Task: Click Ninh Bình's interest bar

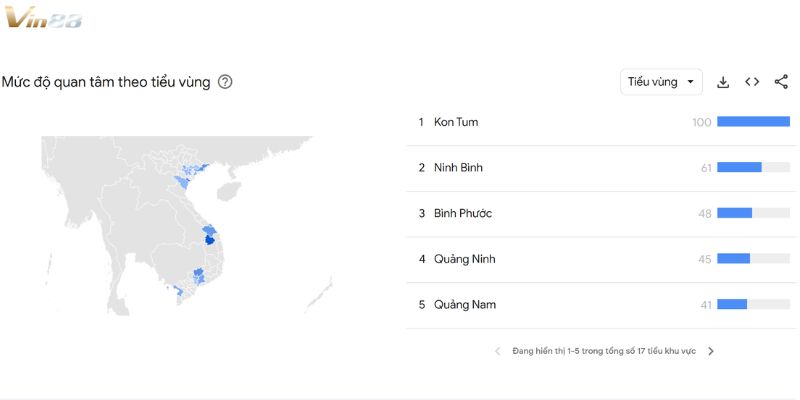Action: pyautogui.click(x=739, y=167)
